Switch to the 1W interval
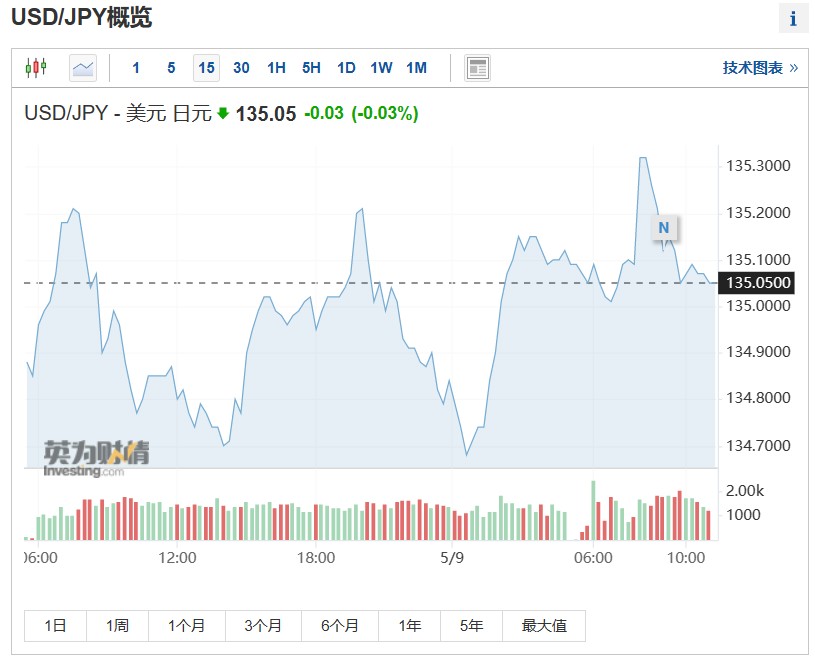 (381, 68)
